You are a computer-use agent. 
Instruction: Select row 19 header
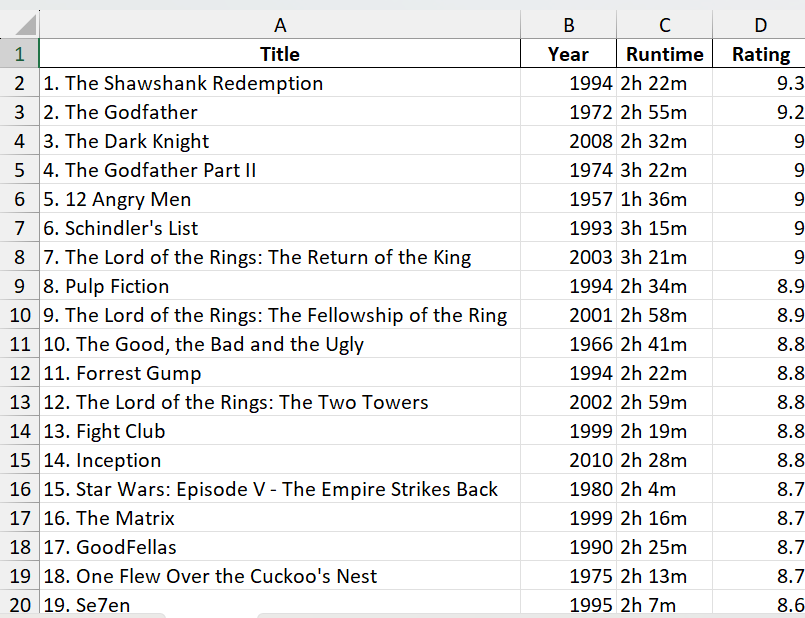point(20,576)
